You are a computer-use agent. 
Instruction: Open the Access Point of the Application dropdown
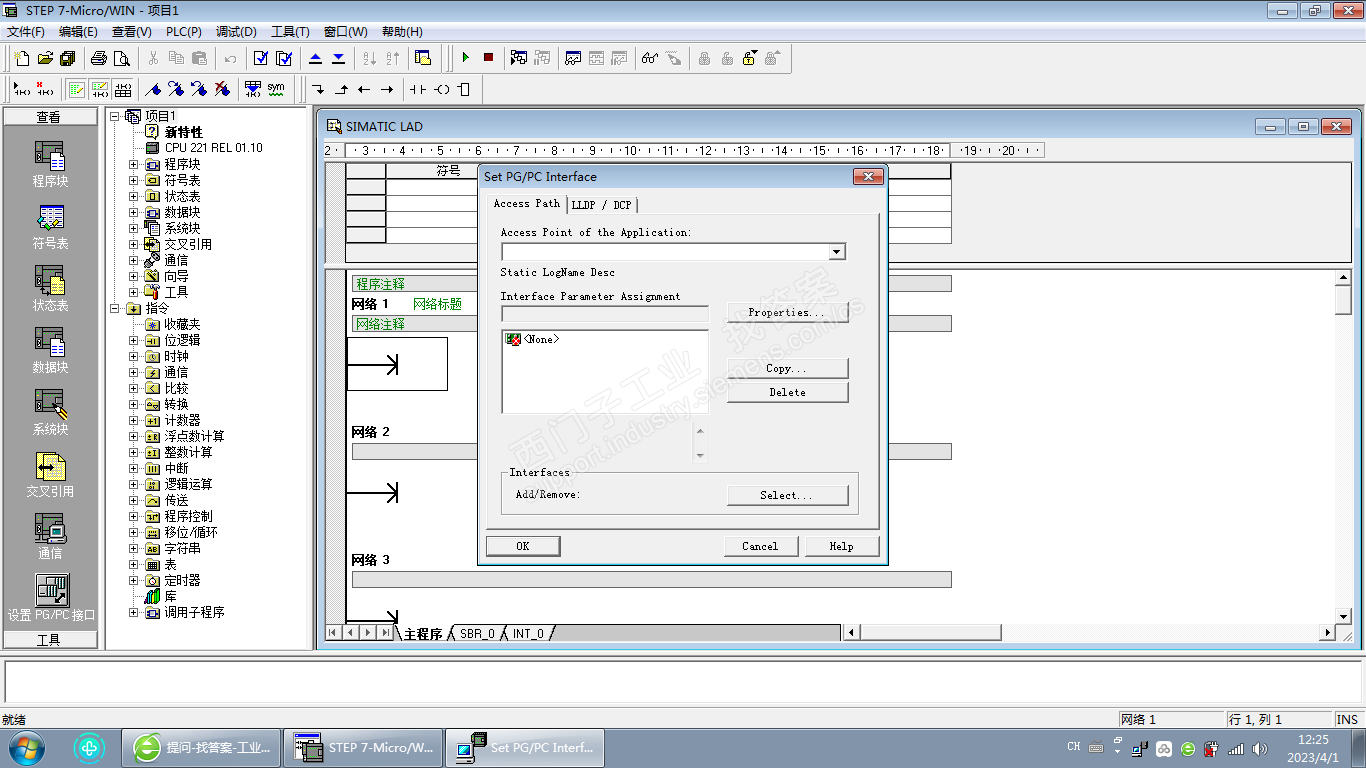coord(837,252)
